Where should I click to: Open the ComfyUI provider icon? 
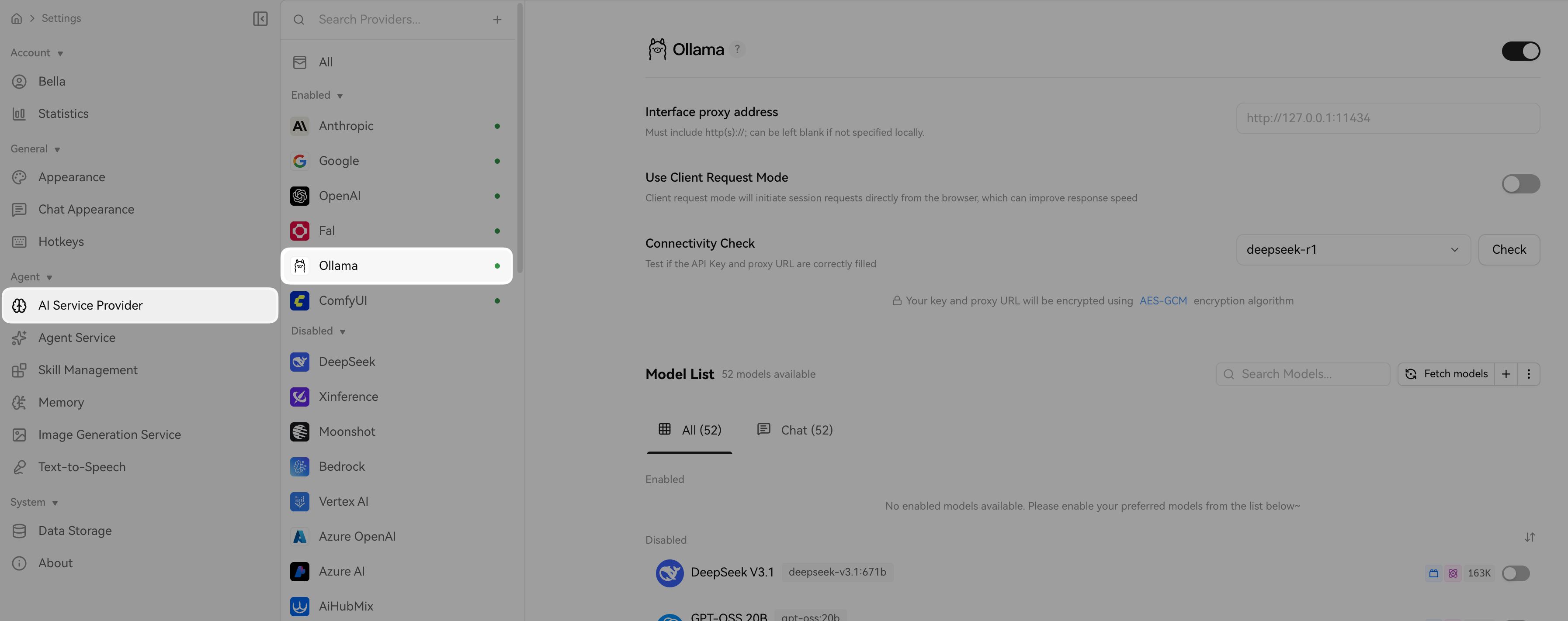(299, 300)
